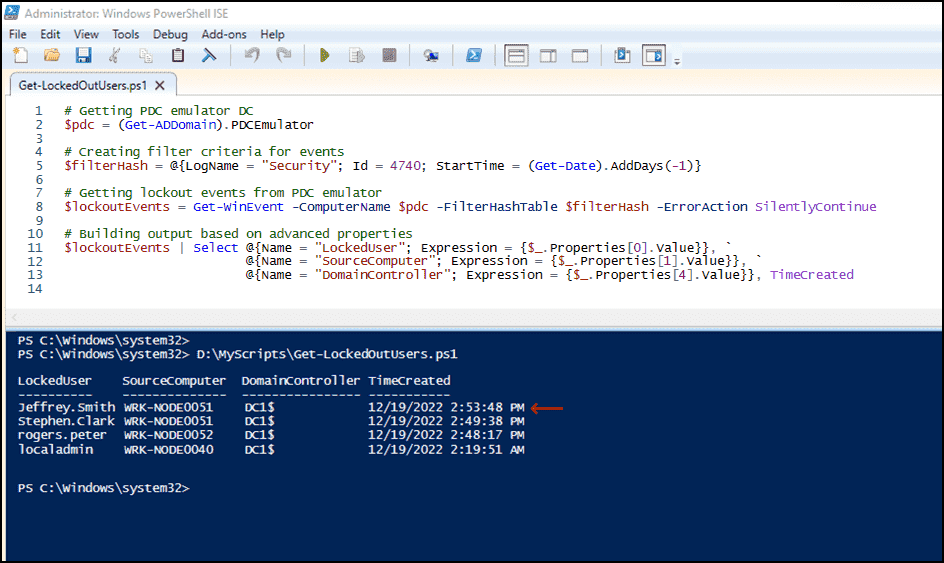This screenshot has height=563, width=944.
Task: Toggle Show Script Pane Maximized layout
Action: pos(580,56)
